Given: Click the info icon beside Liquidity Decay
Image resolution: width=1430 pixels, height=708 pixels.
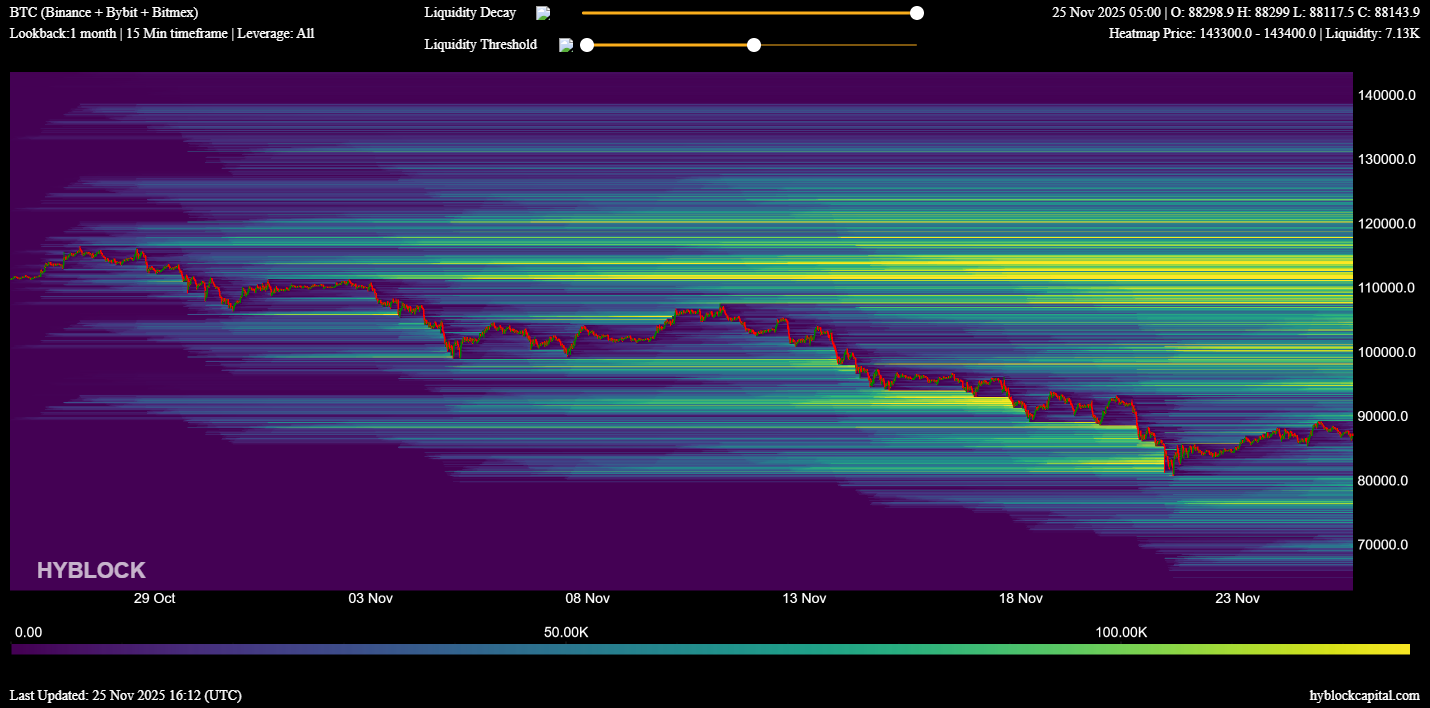Looking at the screenshot, I should coord(543,13).
